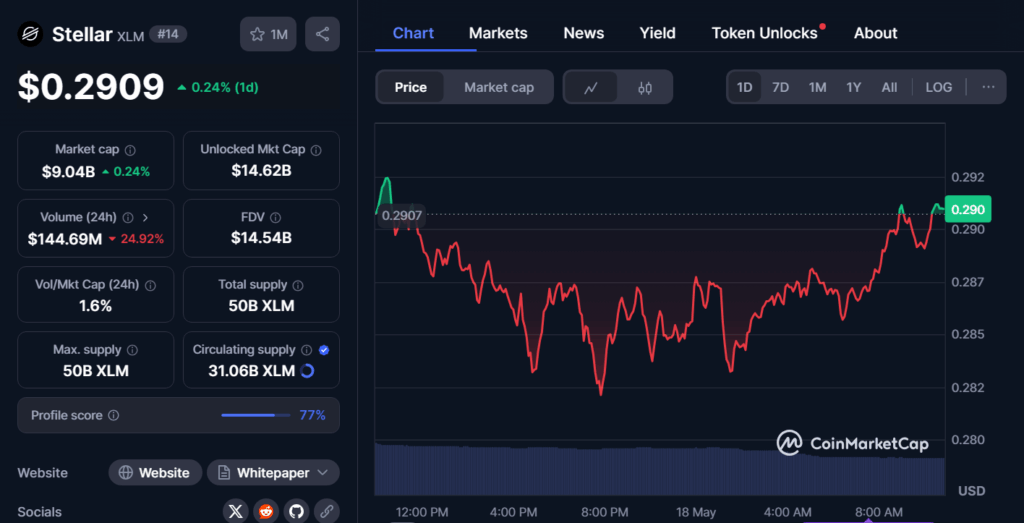Click the verified badge by Circulating supply
The width and height of the screenshot is (1024, 523).
coord(324,351)
